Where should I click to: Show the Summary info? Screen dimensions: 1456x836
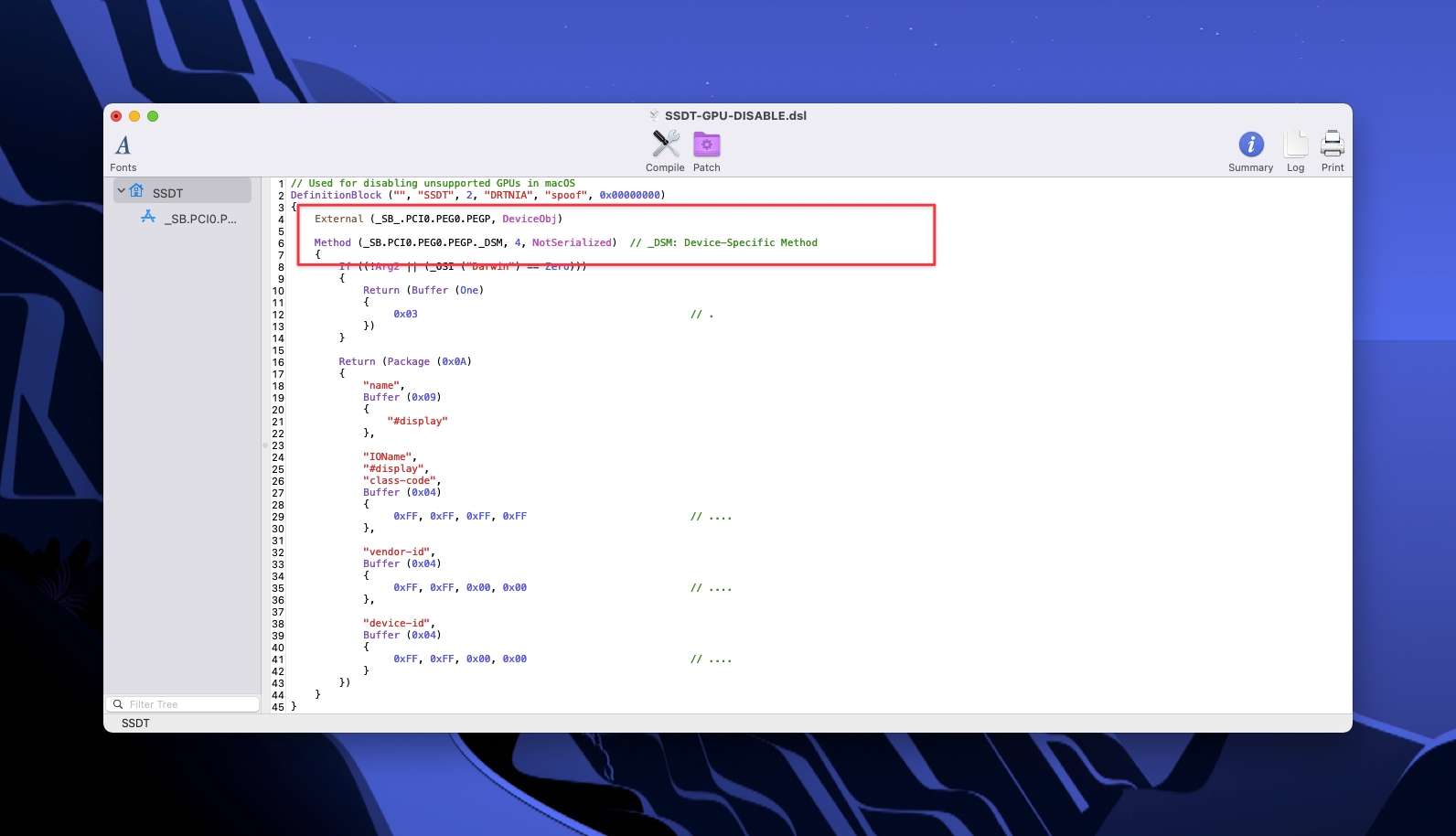coord(1250,152)
